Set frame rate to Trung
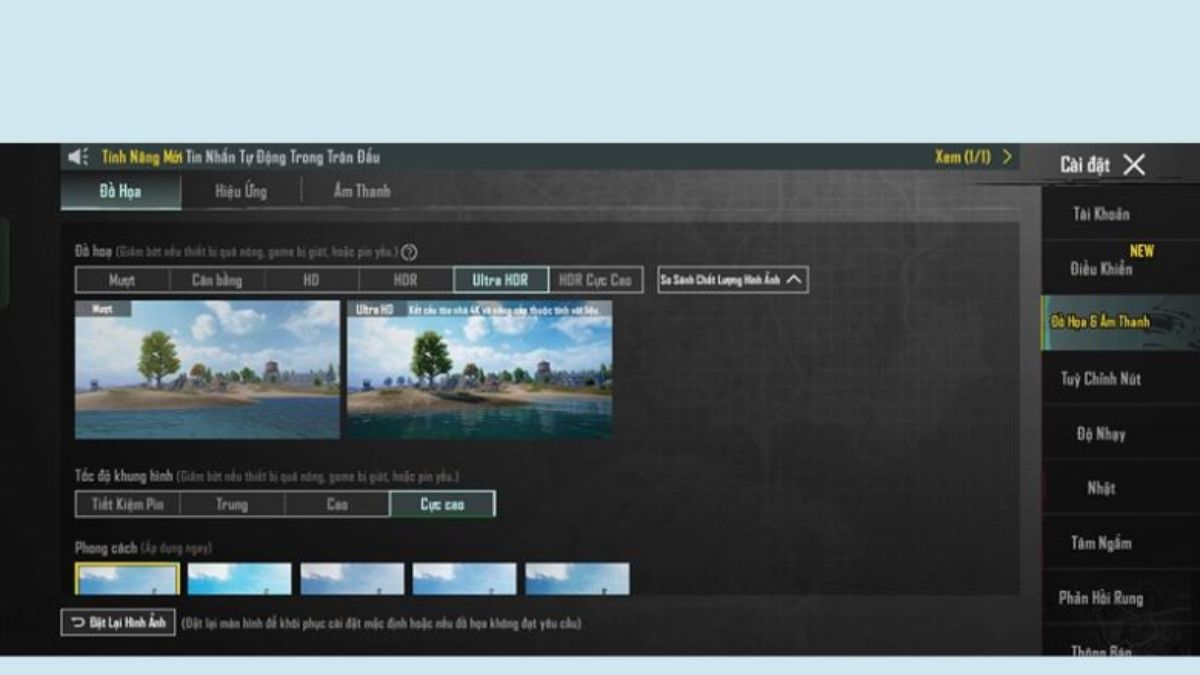This screenshot has width=1200, height=675. click(232, 504)
